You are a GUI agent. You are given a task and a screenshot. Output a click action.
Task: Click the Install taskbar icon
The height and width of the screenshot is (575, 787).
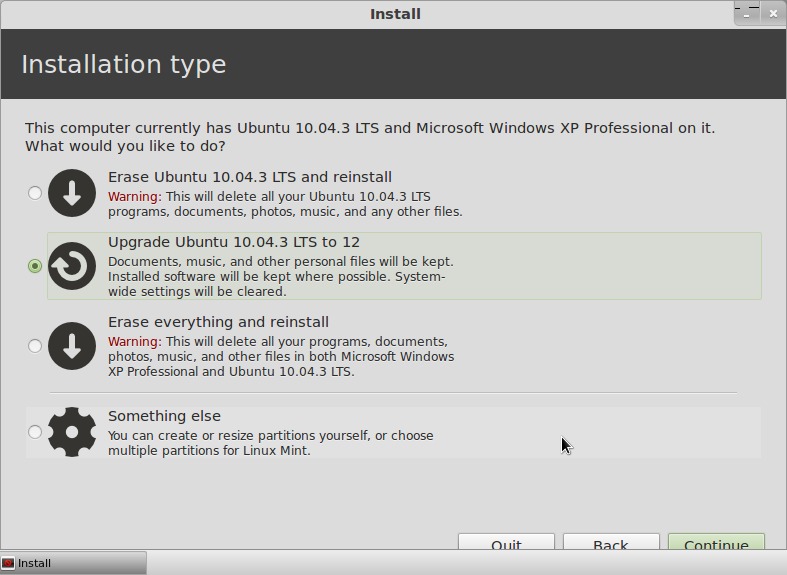pos(8,563)
